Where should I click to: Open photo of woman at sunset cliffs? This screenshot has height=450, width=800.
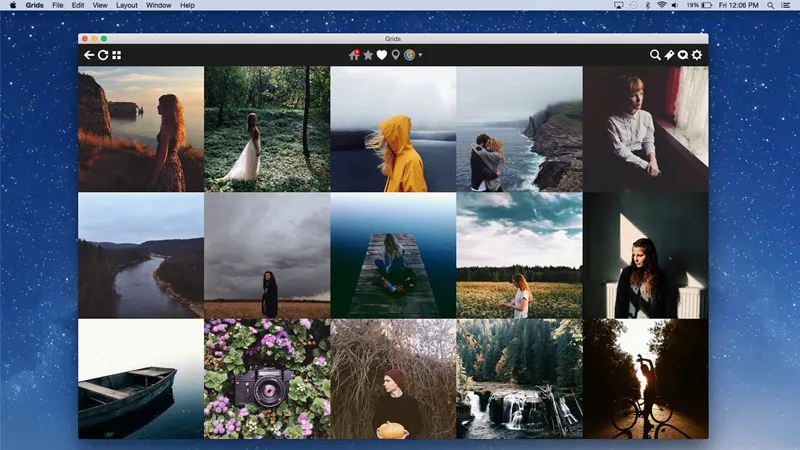point(141,129)
